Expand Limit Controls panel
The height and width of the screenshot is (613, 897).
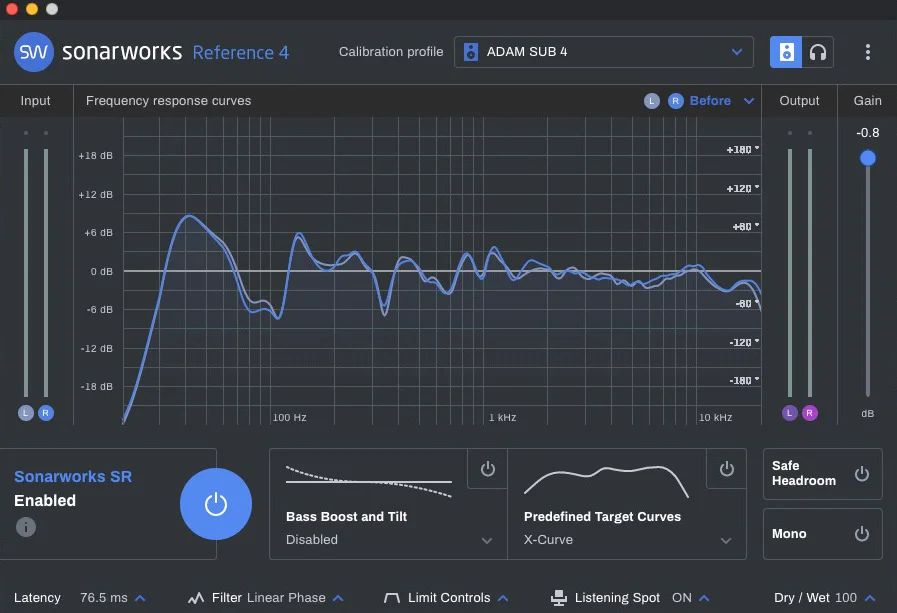pos(503,598)
